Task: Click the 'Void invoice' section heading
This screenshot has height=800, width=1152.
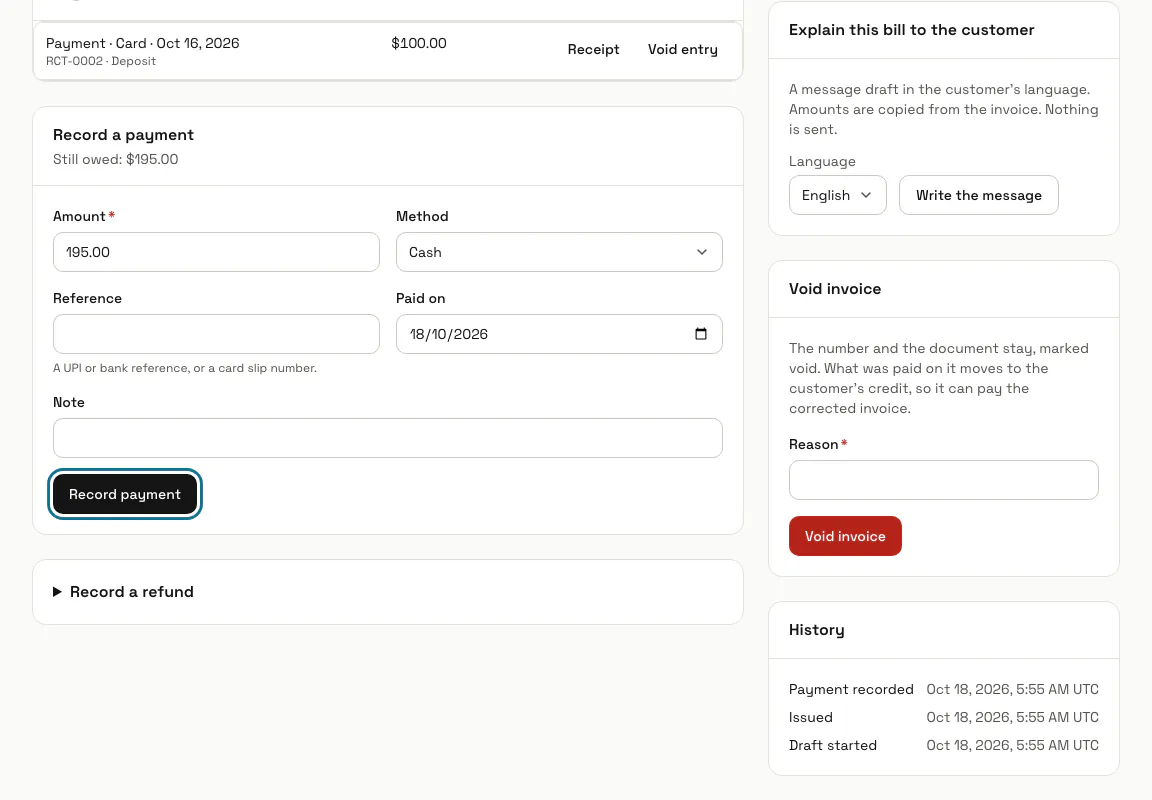Action: [835, 289]
